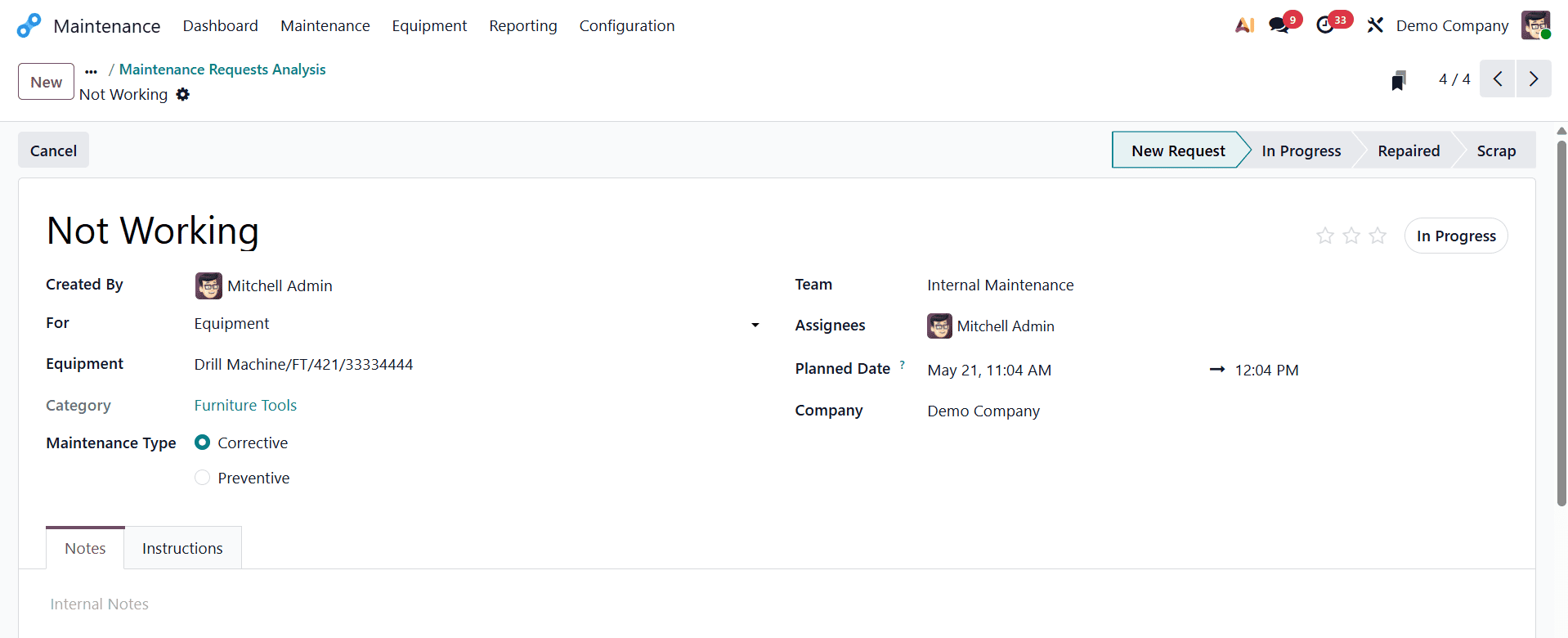
Task: Set stage to Repaired
Action: click(1409, 151)
